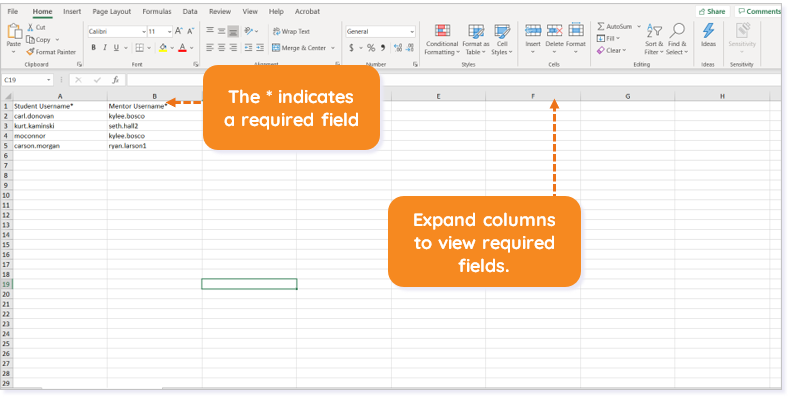Activate the Format Painter tool

pos(51,51)
